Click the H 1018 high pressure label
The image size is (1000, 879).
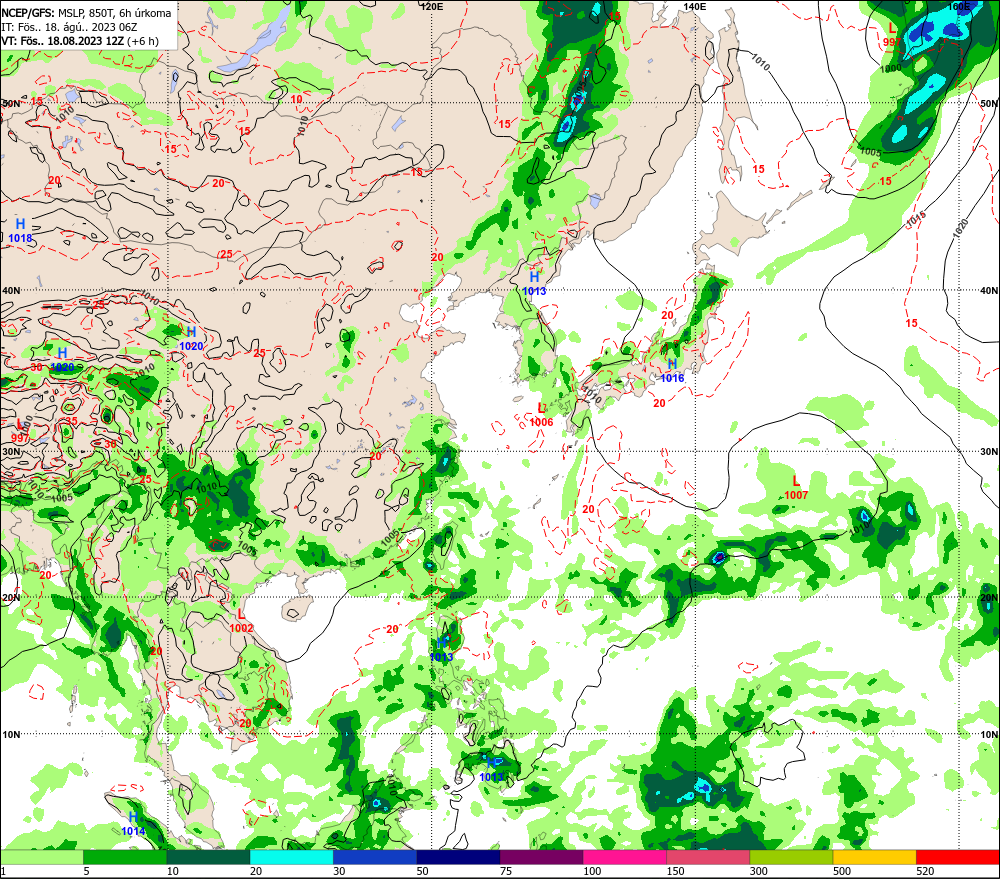[20, 230]
